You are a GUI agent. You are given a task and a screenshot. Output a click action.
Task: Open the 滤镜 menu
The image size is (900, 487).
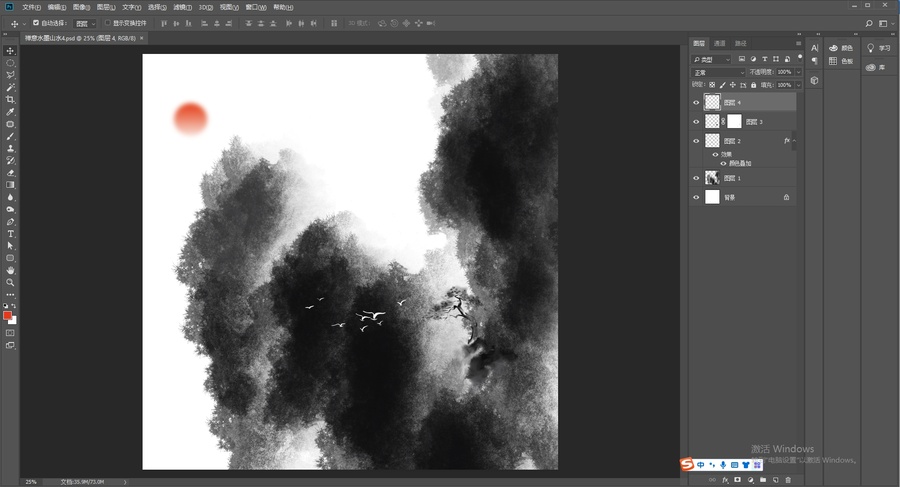(183, 7)
